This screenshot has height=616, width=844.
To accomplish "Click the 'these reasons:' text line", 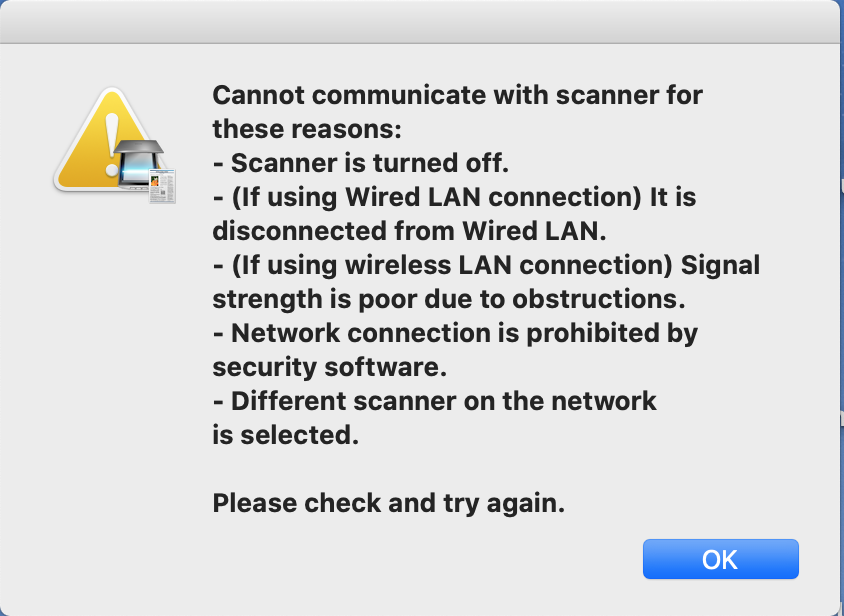I will [x=305, y=129].
